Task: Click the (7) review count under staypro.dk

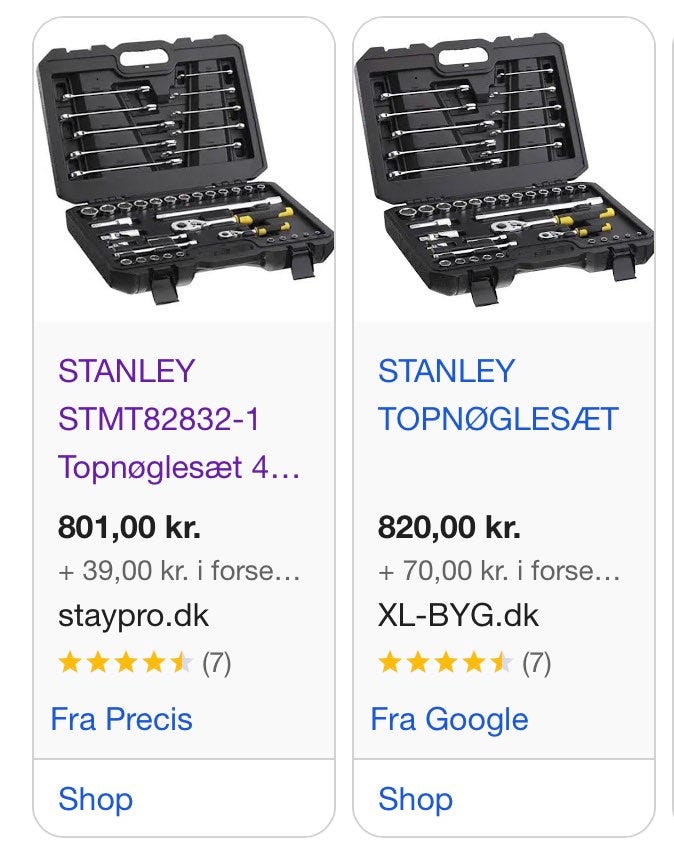Action: [217, 663]
